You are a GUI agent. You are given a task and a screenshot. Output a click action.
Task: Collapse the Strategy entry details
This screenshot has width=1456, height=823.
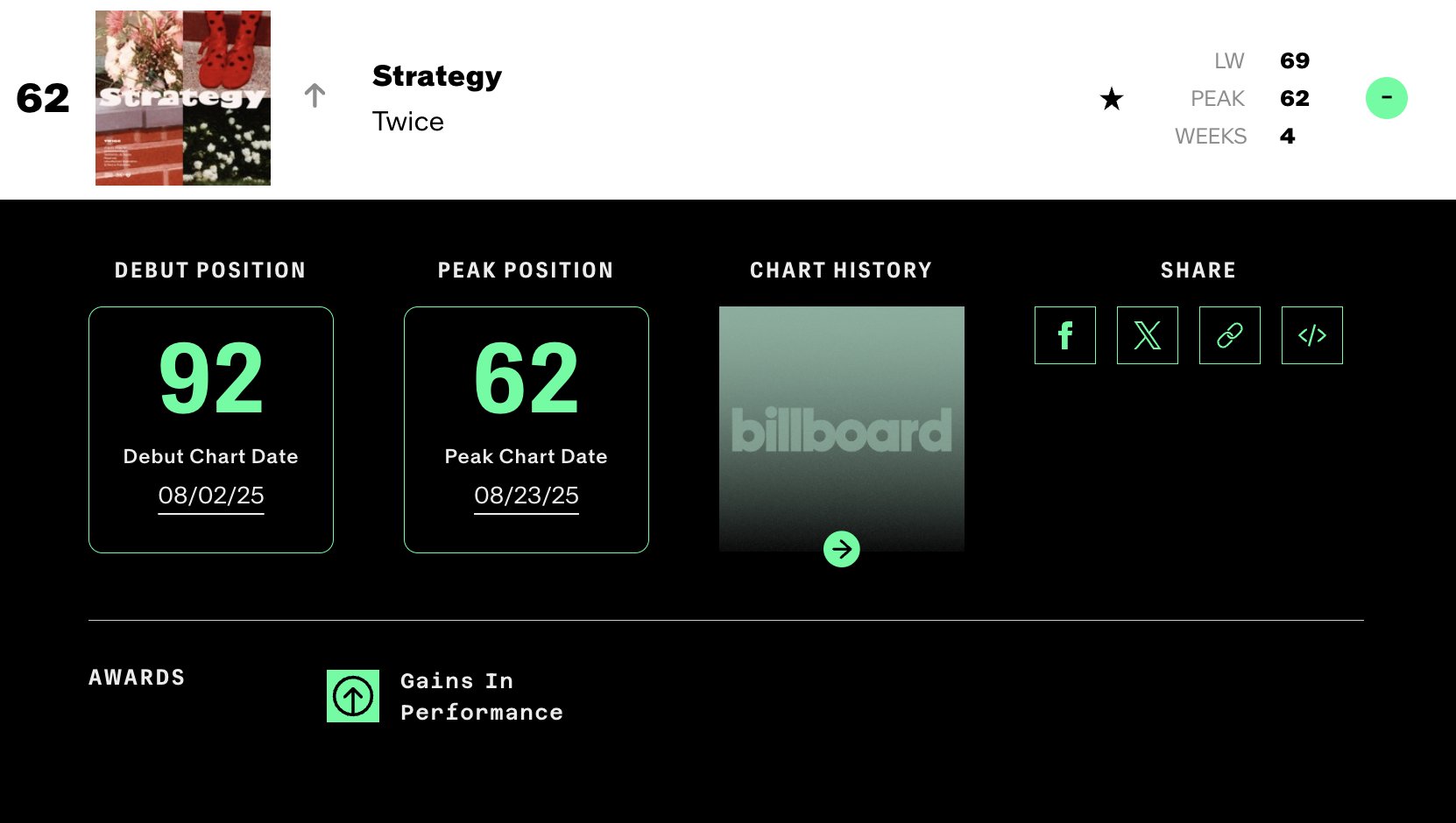pyautogui.click(x=1386, y=98)
